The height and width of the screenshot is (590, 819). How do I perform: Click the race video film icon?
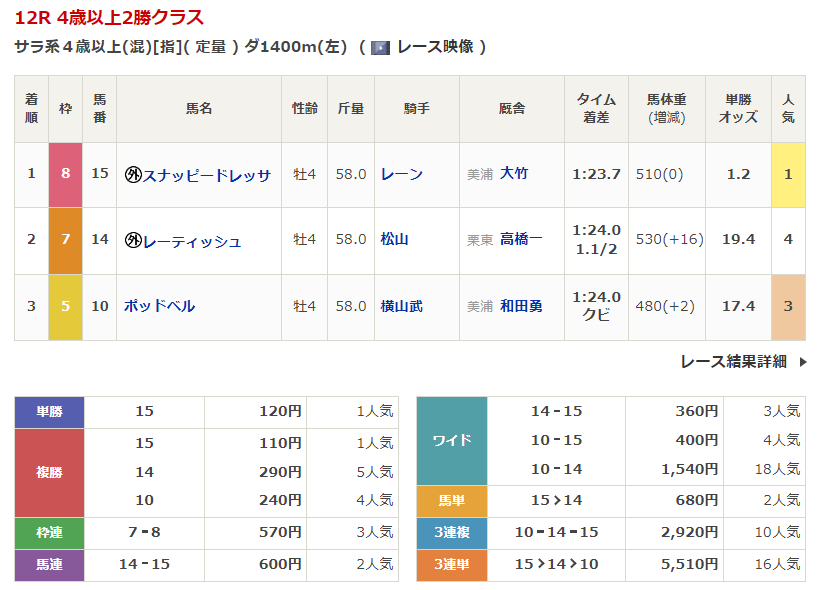click(x=380, y=47)
